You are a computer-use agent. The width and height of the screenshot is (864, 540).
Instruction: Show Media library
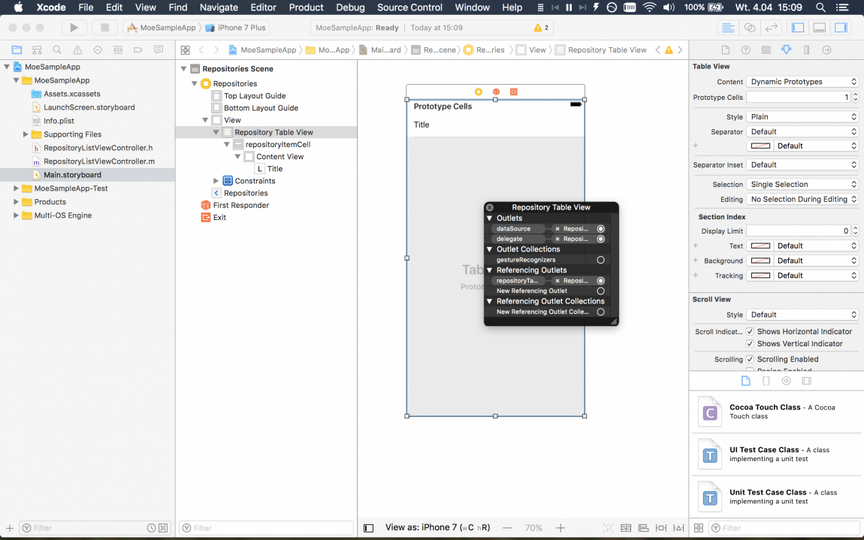[806, 381]
